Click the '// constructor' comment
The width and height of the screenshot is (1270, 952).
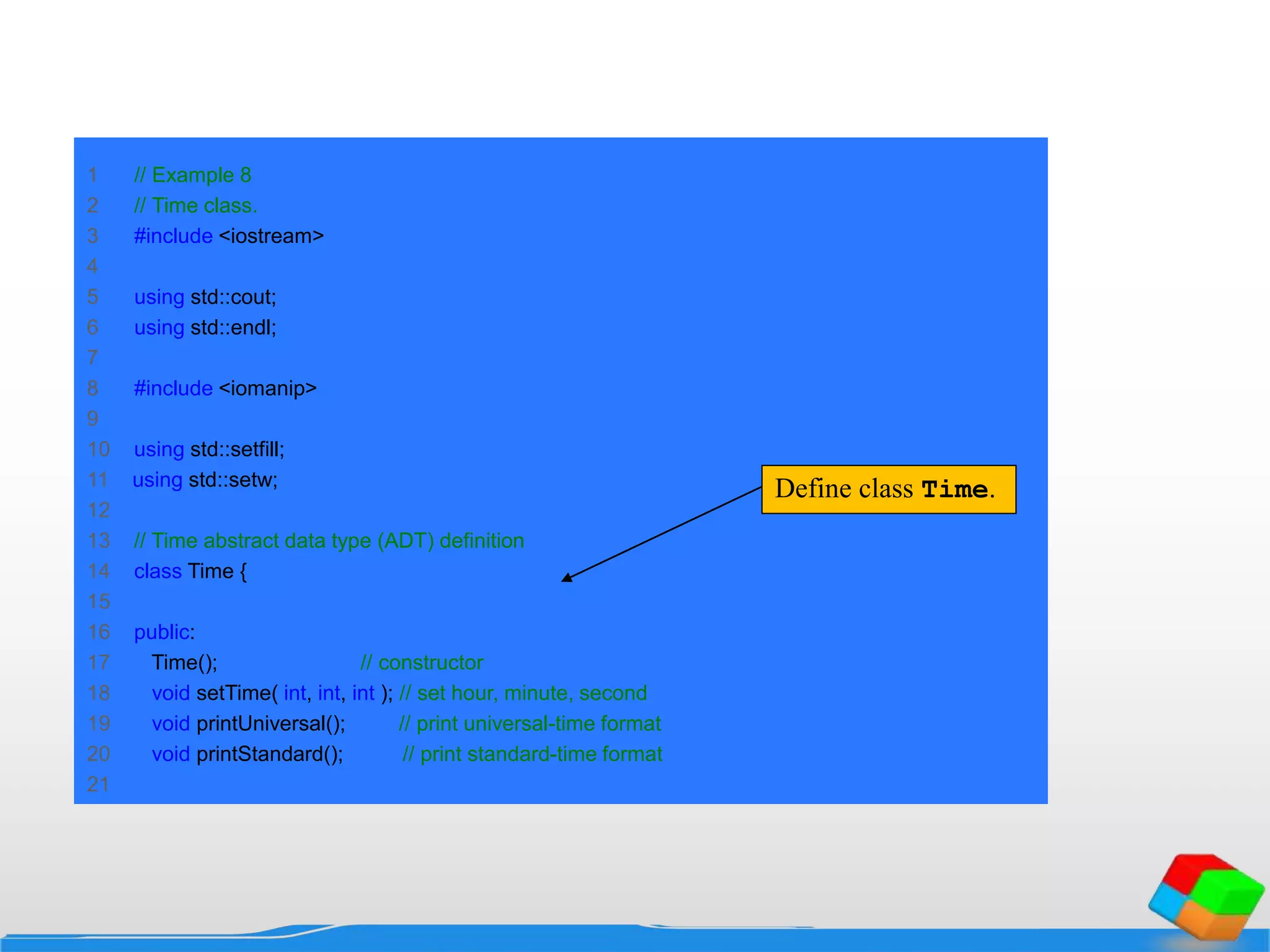[x=422, y=663]
